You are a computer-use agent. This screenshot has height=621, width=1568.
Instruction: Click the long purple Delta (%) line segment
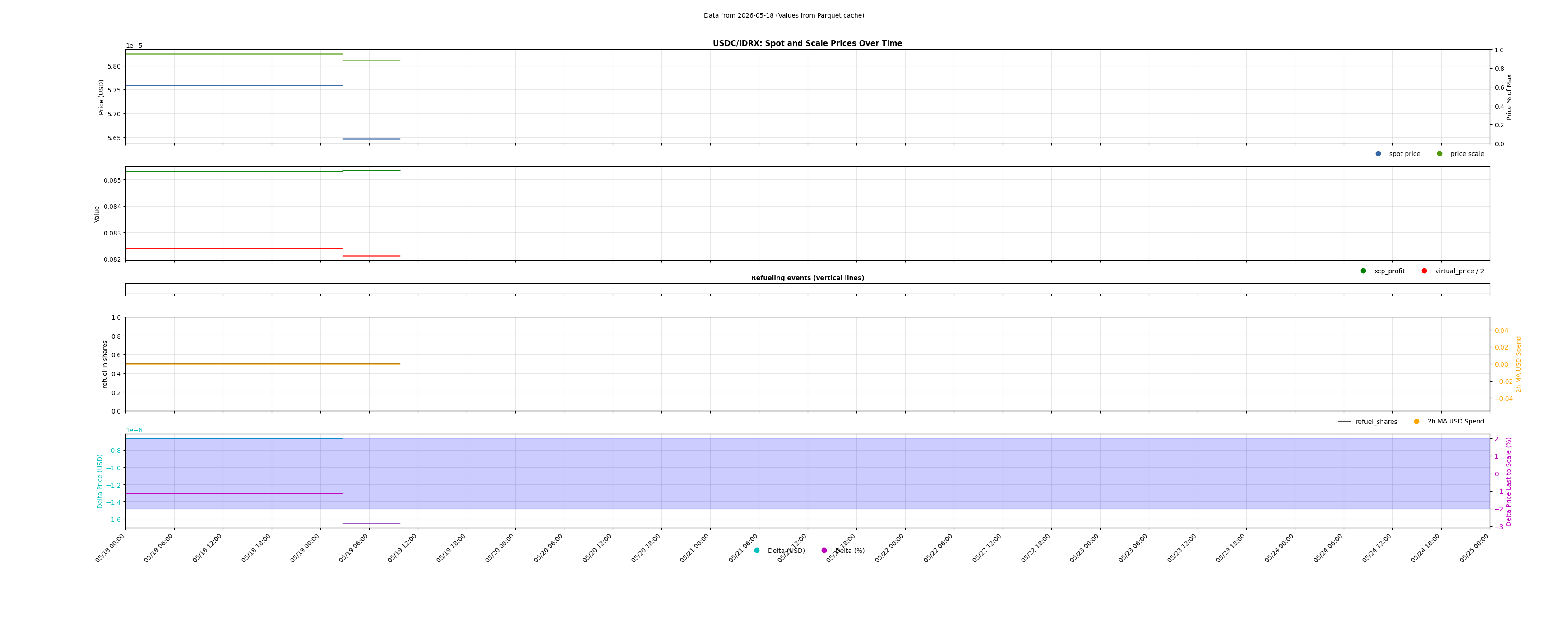pyautogui.click(x=234, y=493)
